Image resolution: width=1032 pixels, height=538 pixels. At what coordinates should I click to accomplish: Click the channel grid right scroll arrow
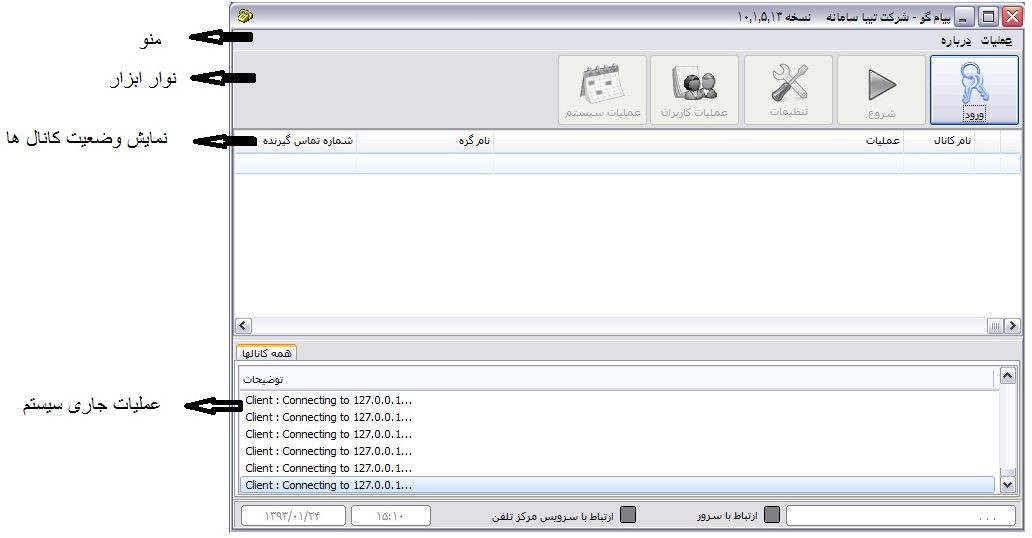pos(1012,325)
